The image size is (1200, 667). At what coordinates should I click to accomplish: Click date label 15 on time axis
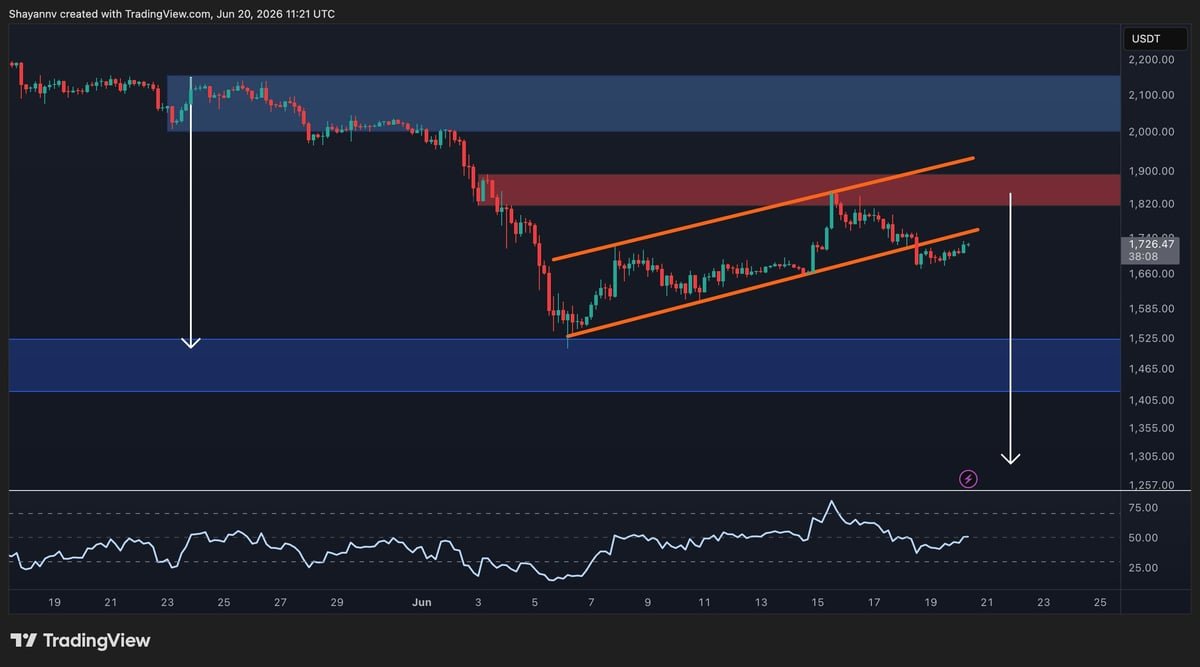pos(818,603)
